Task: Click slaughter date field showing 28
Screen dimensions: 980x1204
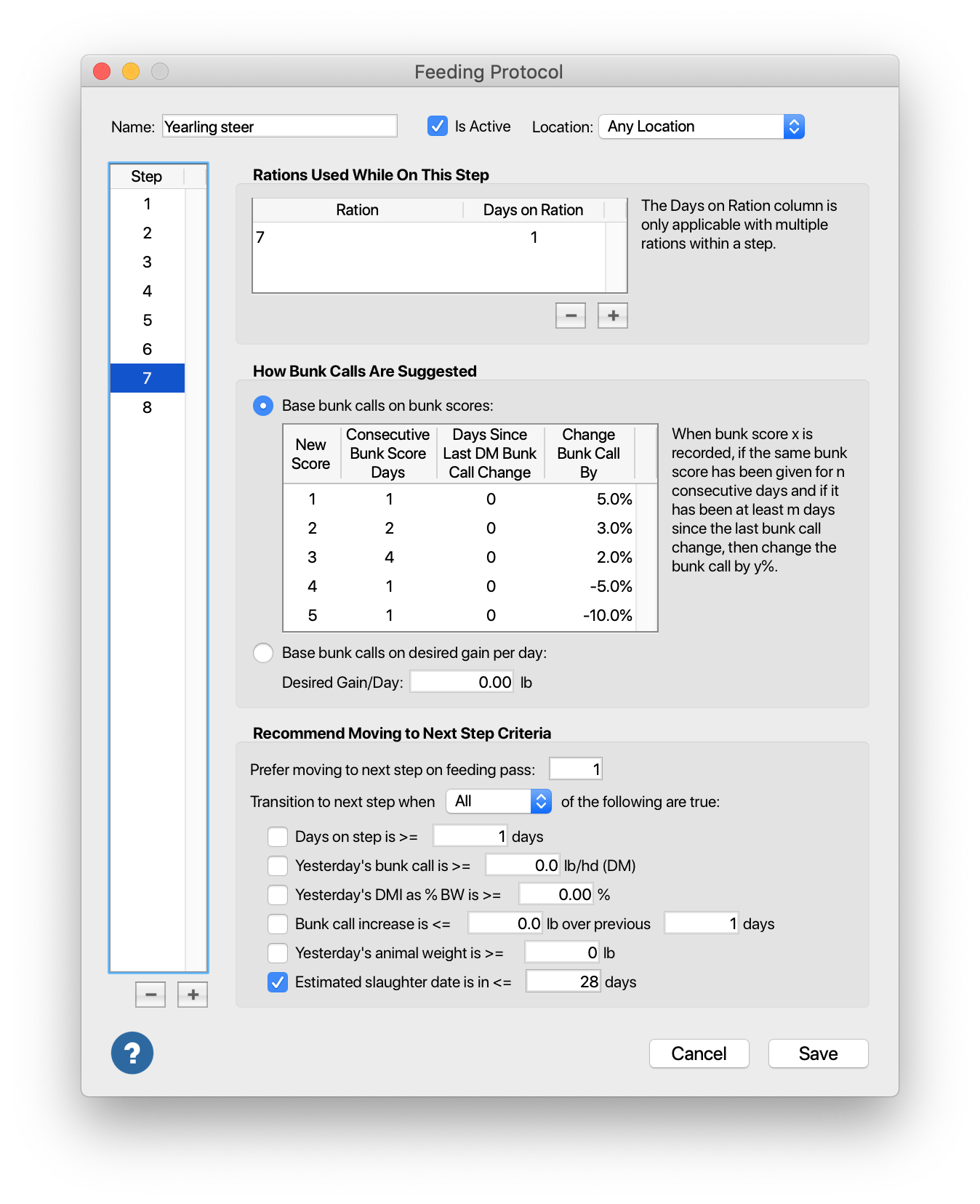Action: click(x=563, y=982)
